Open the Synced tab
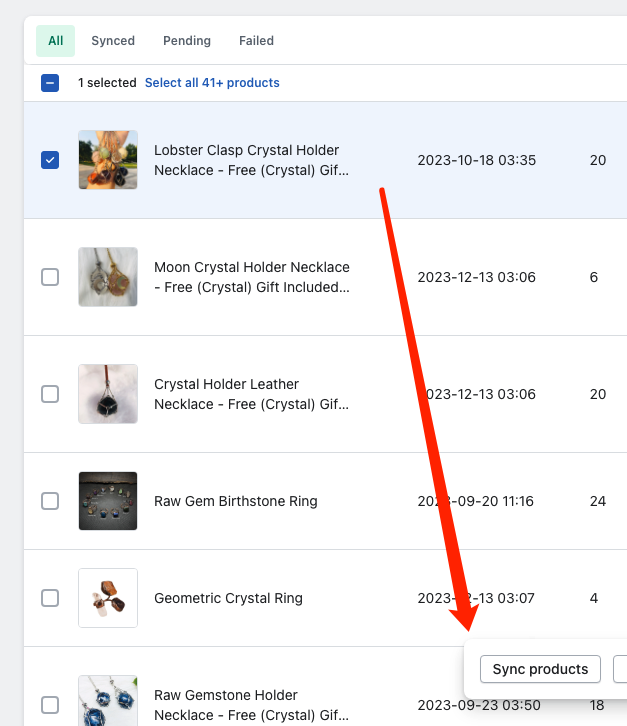This screenshot has height=726, width=627. pyautogui.click(x=113, y=41)
